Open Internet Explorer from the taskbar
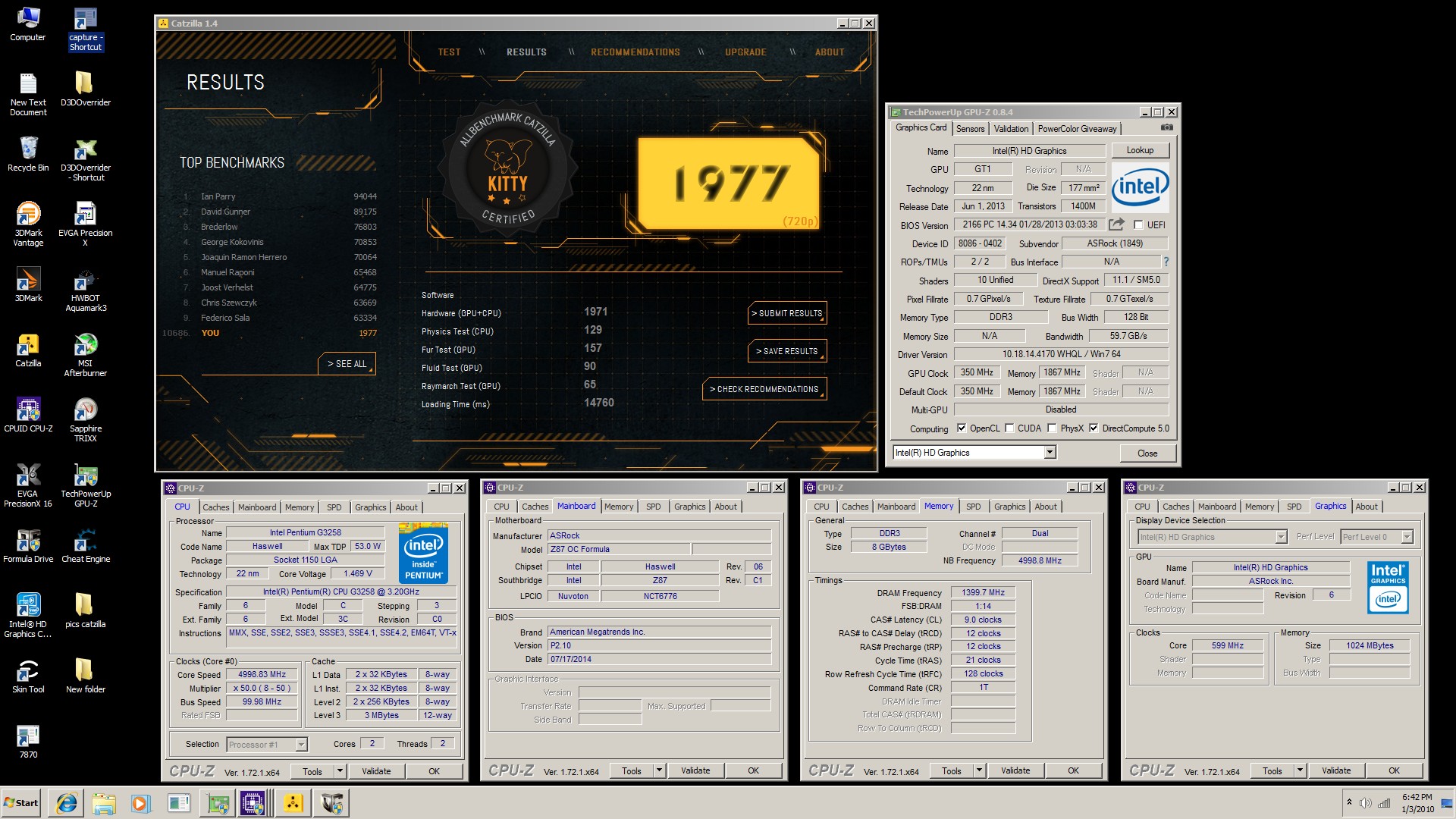1456x819 pixels. tap(67, 803)
